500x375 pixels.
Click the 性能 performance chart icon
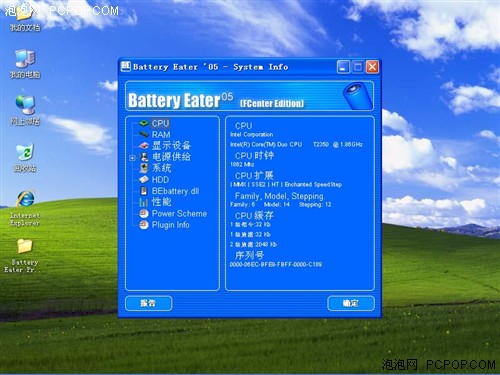[x=144, y=202]
